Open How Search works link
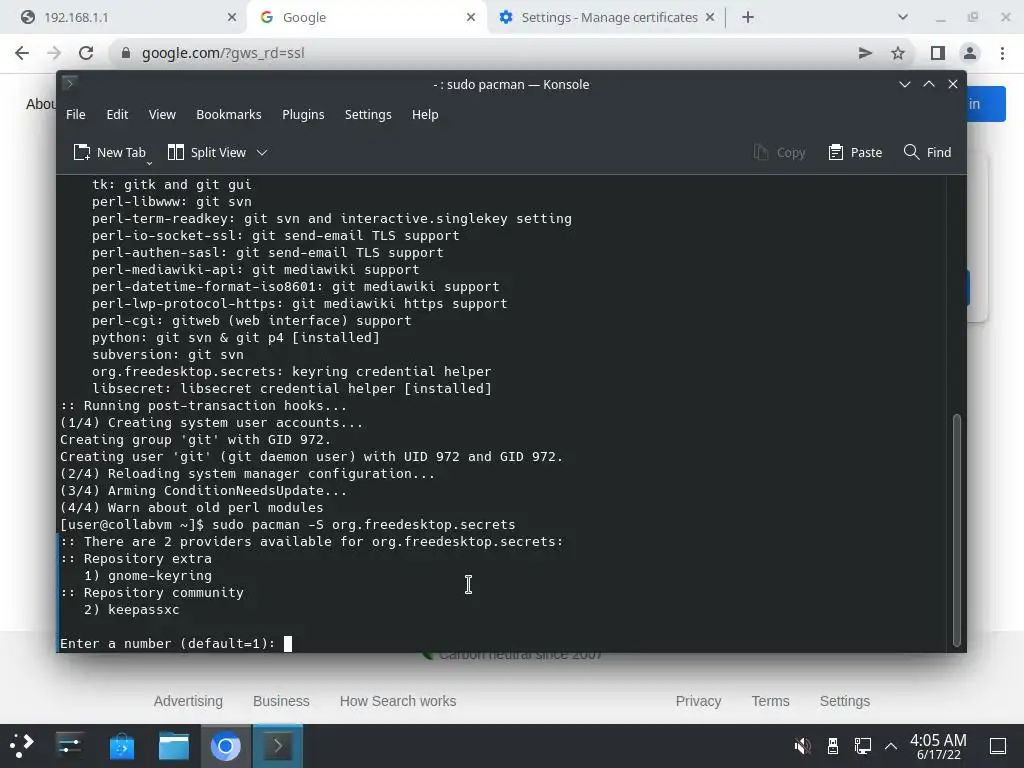This screenshot has width=1024, height=768. tap(398, 701)
